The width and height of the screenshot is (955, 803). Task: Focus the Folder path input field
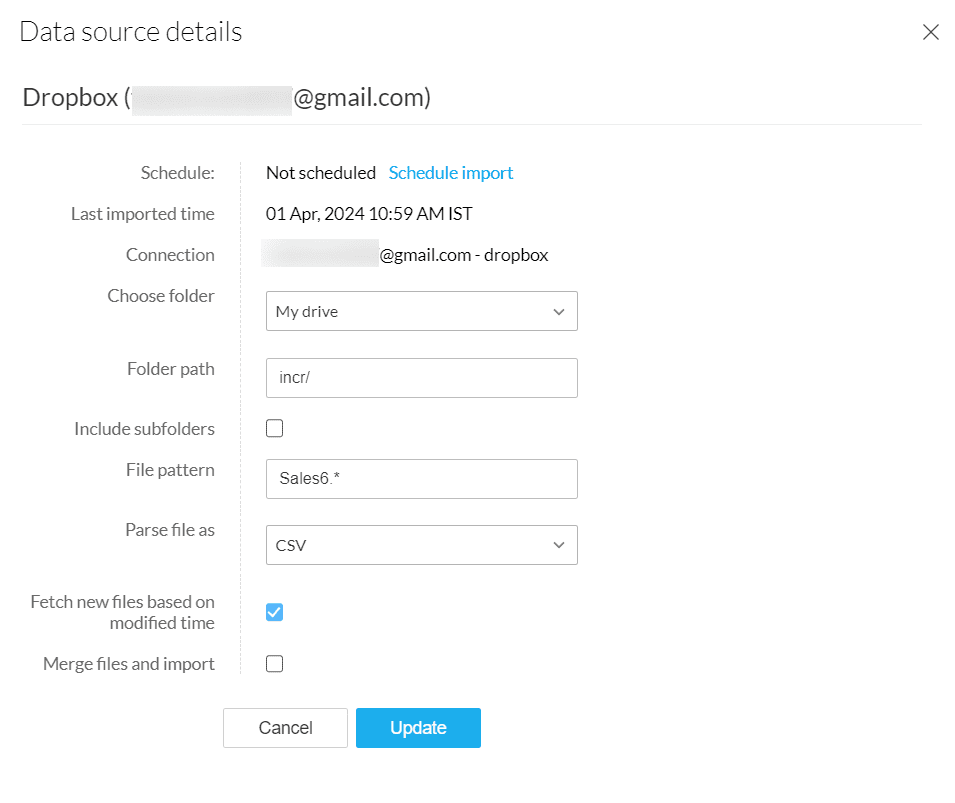click(421, 378)
